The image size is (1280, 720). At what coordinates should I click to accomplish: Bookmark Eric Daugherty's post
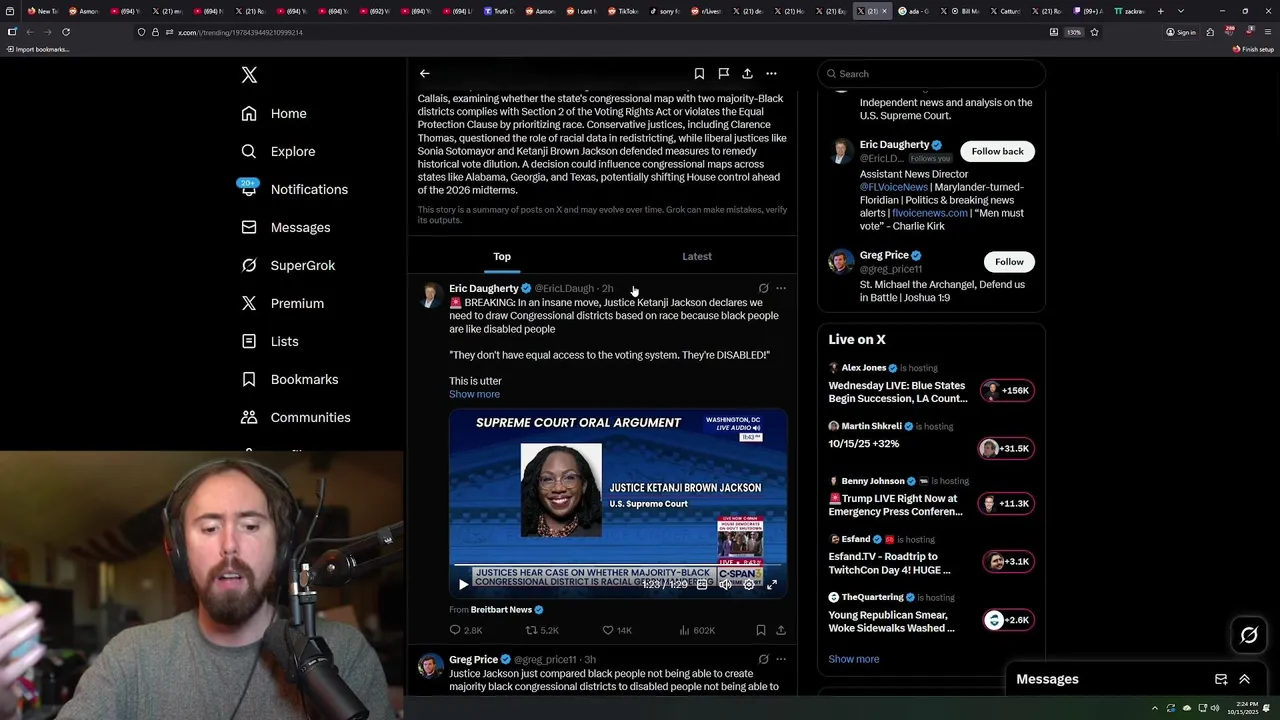click(x=761, y=631)
